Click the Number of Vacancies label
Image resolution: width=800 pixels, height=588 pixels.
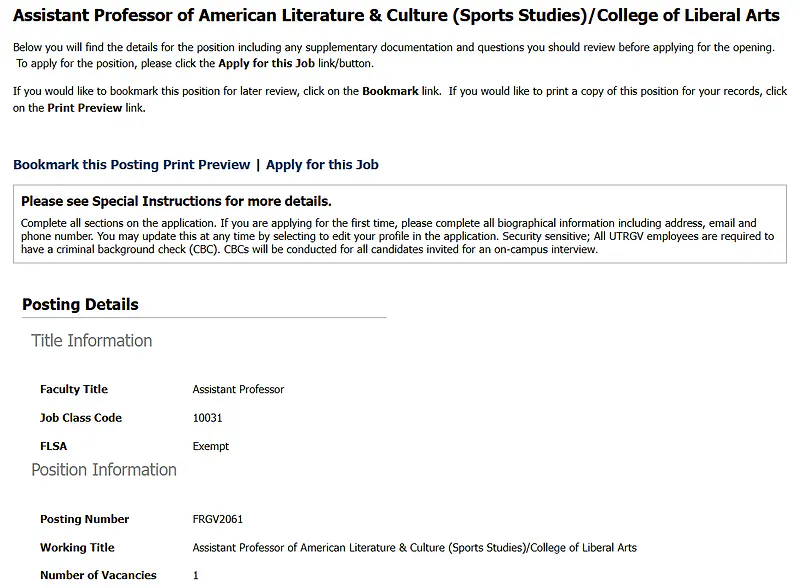(98, 575)
